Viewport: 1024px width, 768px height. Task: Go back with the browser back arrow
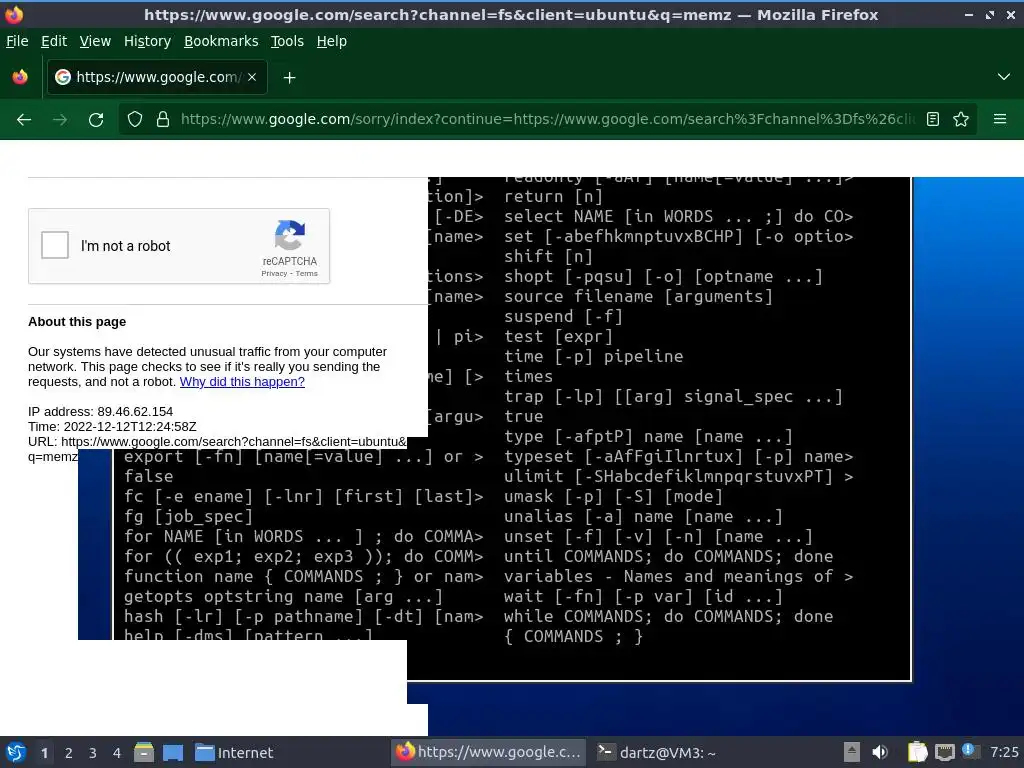(24, 120)
